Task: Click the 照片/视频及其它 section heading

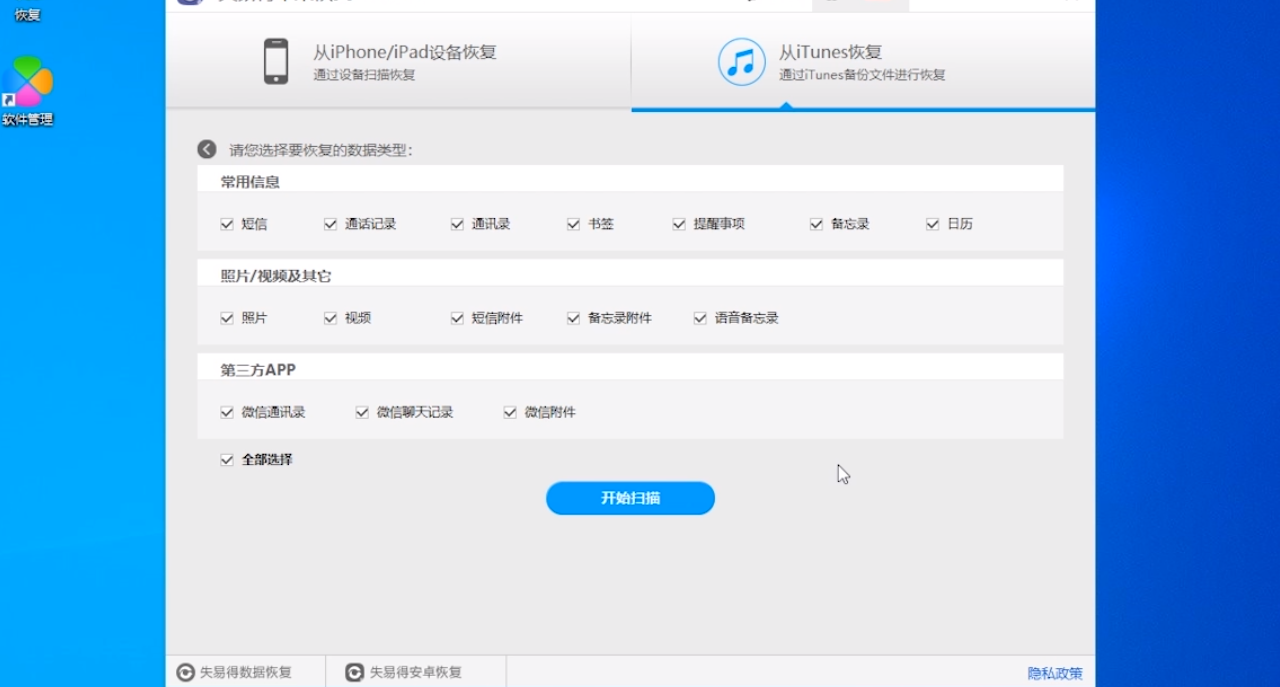Action: click(276, 276)
